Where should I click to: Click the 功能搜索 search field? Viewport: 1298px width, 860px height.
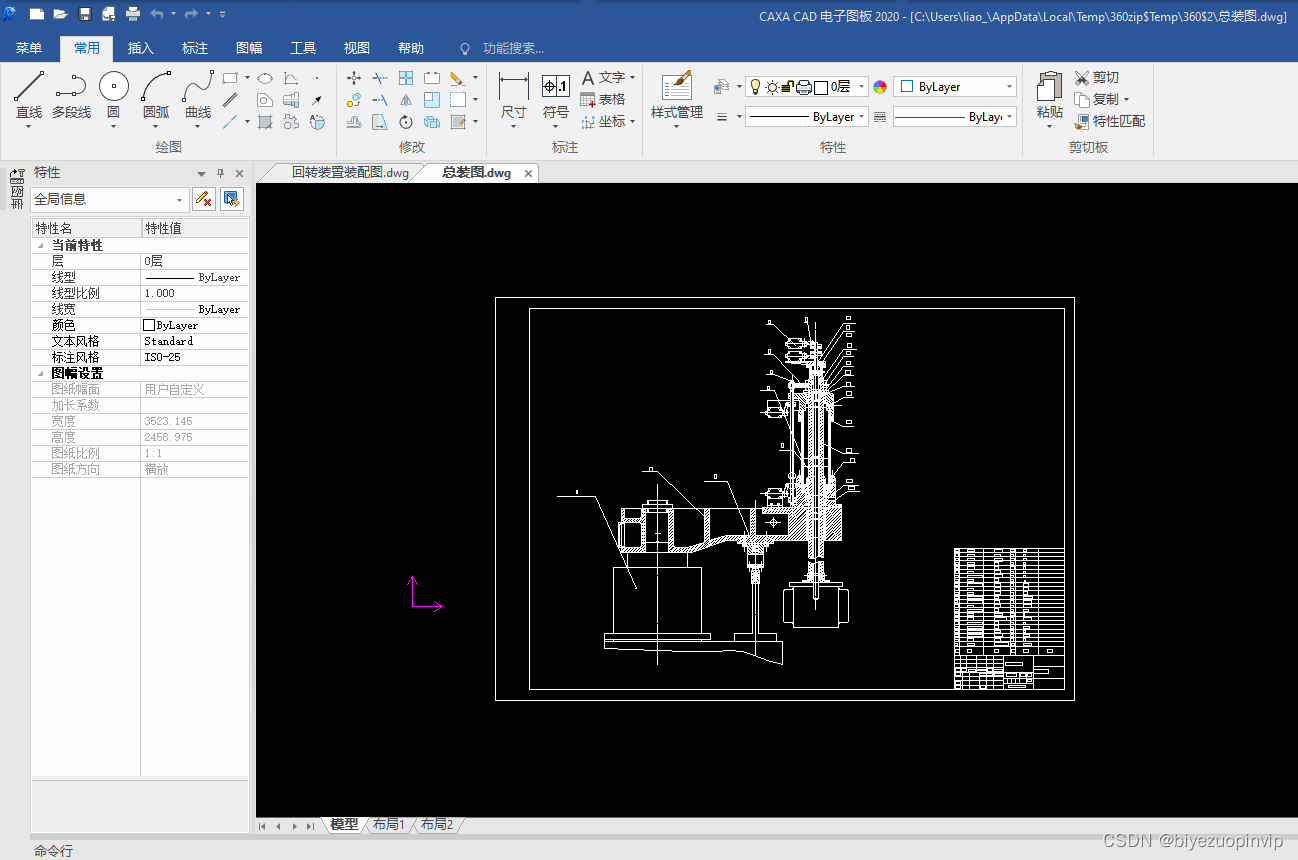pos(513,48)
